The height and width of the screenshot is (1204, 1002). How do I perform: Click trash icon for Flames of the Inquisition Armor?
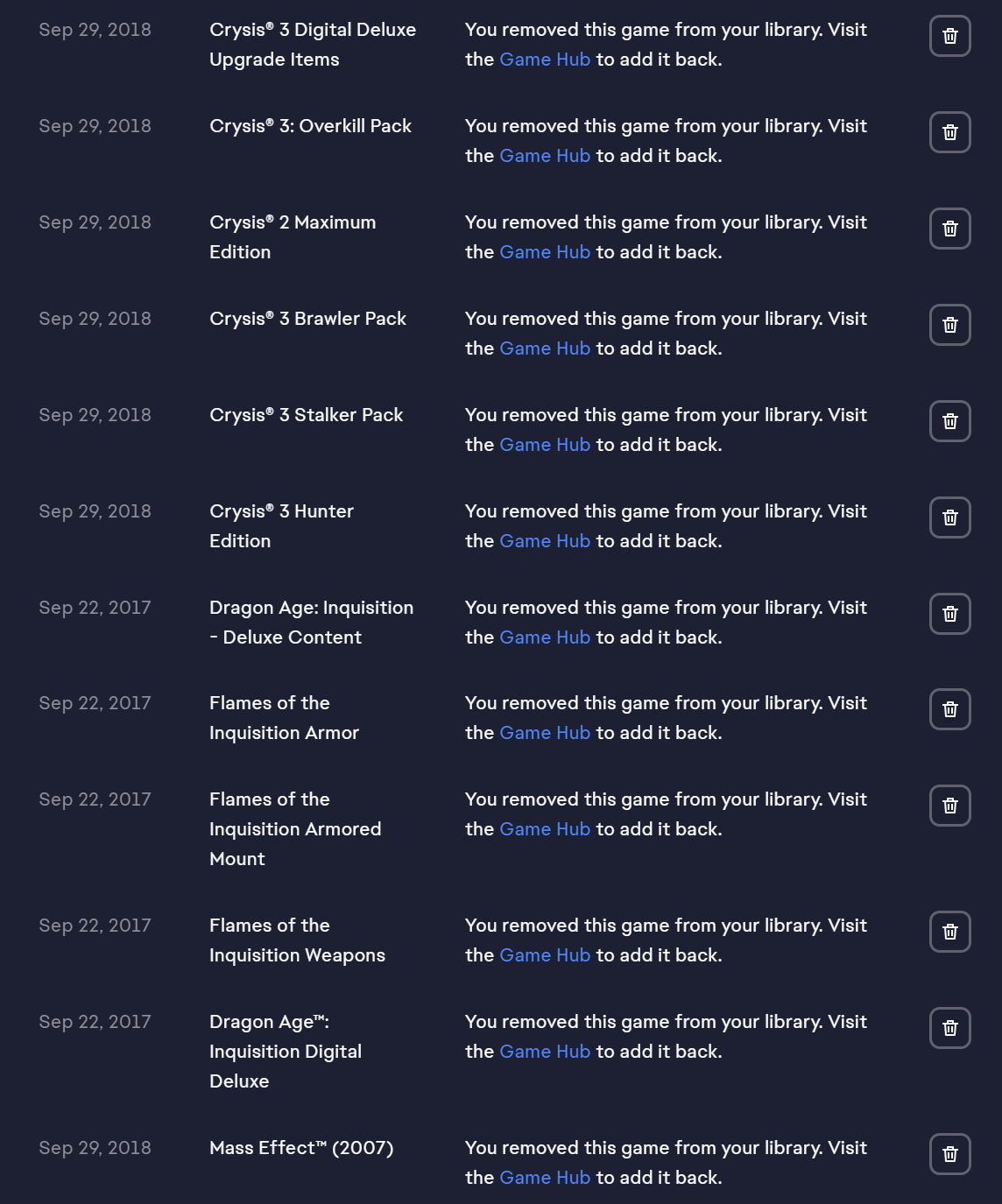pos(949,709)
